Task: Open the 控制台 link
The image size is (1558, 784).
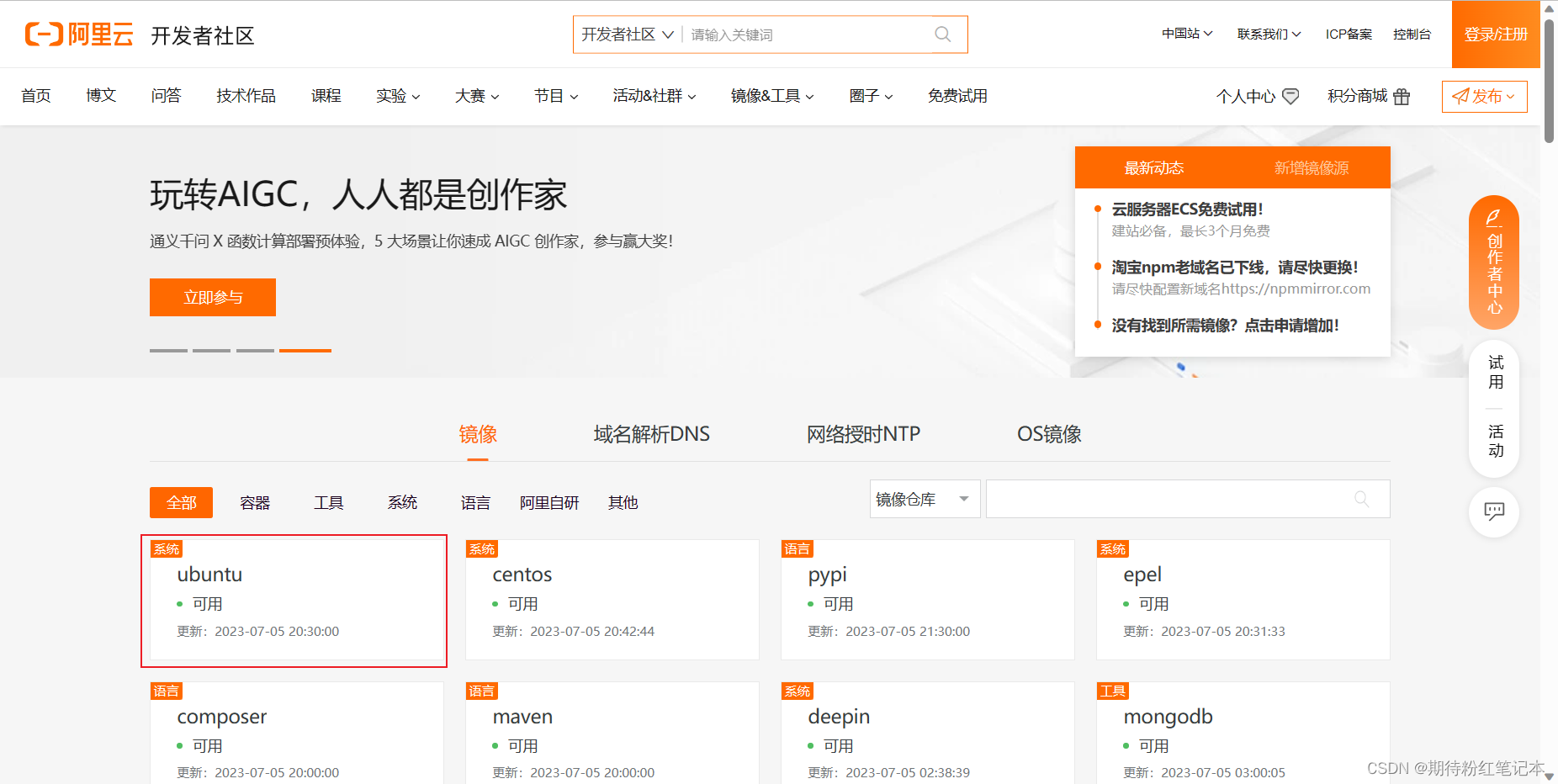Action: pyautogui.click(x=1412, y=34)
